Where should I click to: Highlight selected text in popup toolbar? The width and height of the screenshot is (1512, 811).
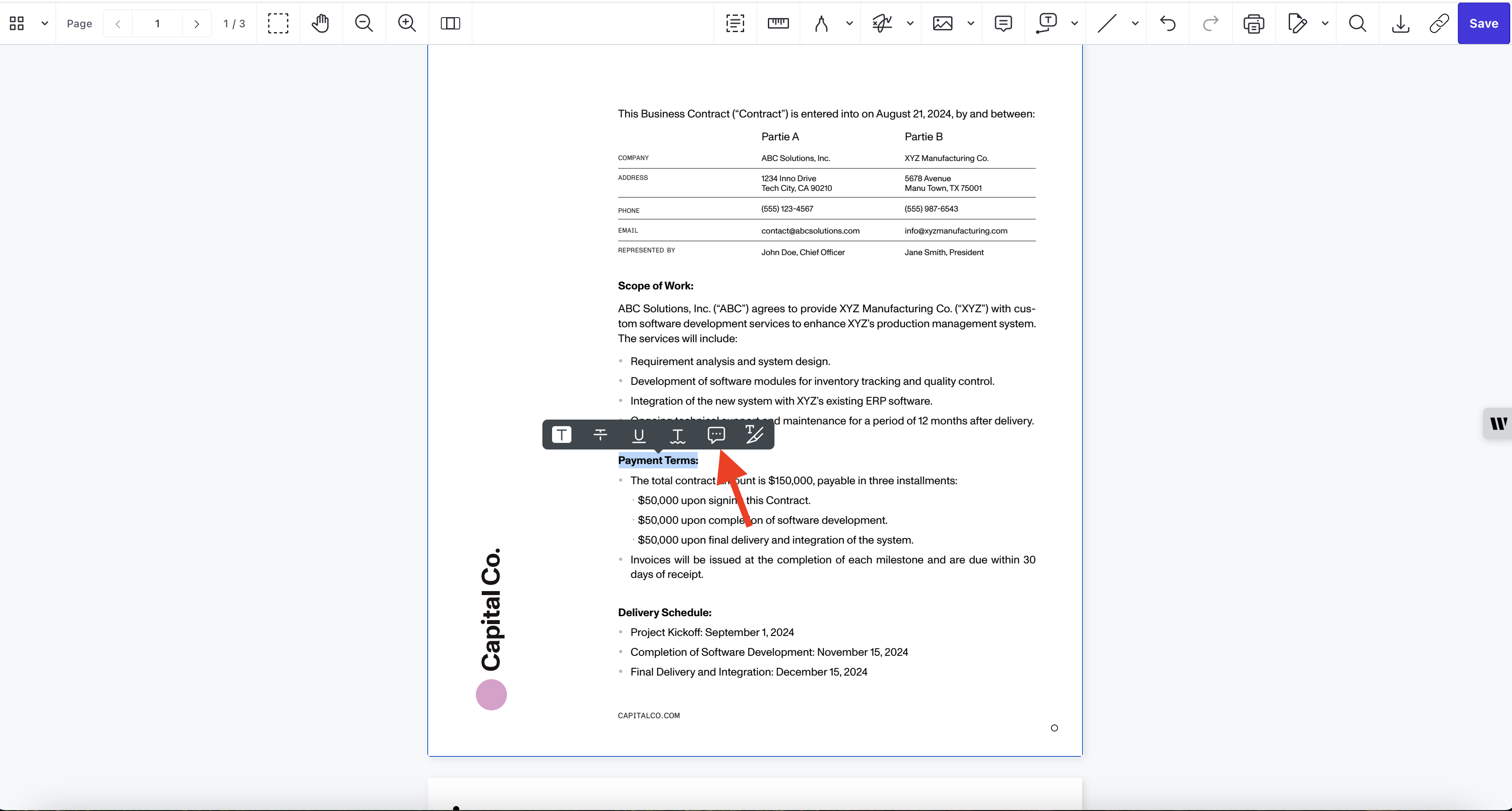[562, 435]
